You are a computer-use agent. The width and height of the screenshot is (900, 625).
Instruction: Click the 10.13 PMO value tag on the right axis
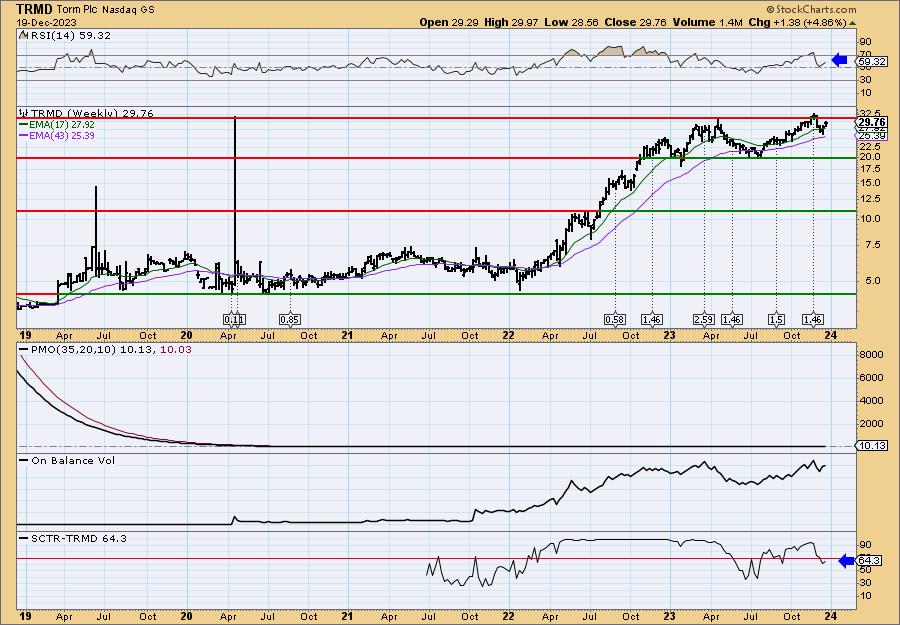[x=872, y=445]
